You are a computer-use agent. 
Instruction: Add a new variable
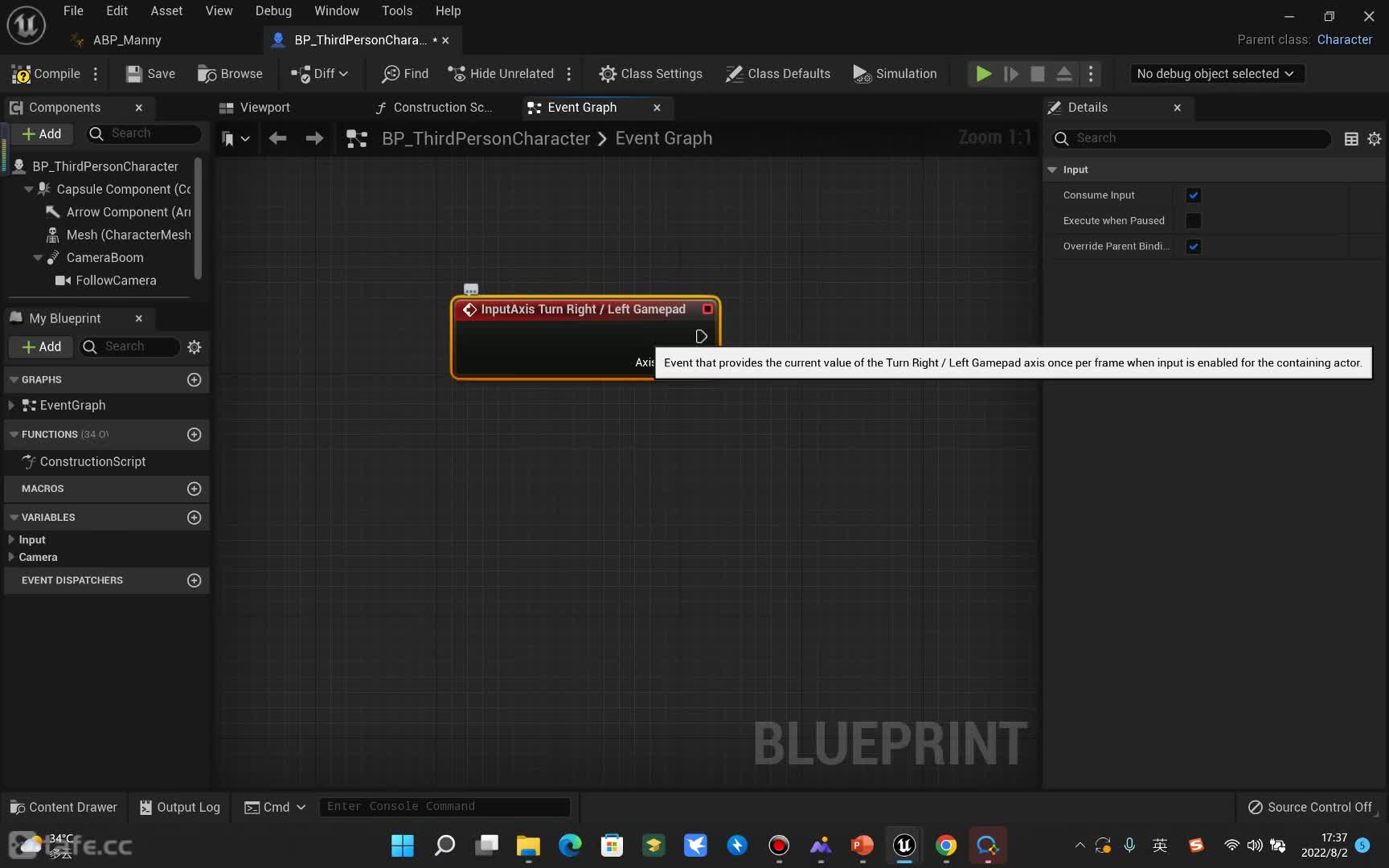(194, 518)
